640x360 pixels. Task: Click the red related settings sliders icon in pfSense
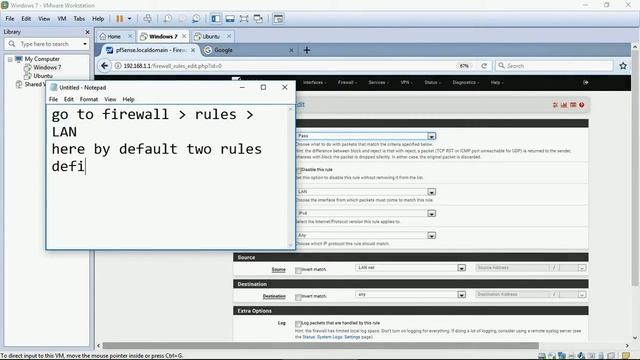555,105
